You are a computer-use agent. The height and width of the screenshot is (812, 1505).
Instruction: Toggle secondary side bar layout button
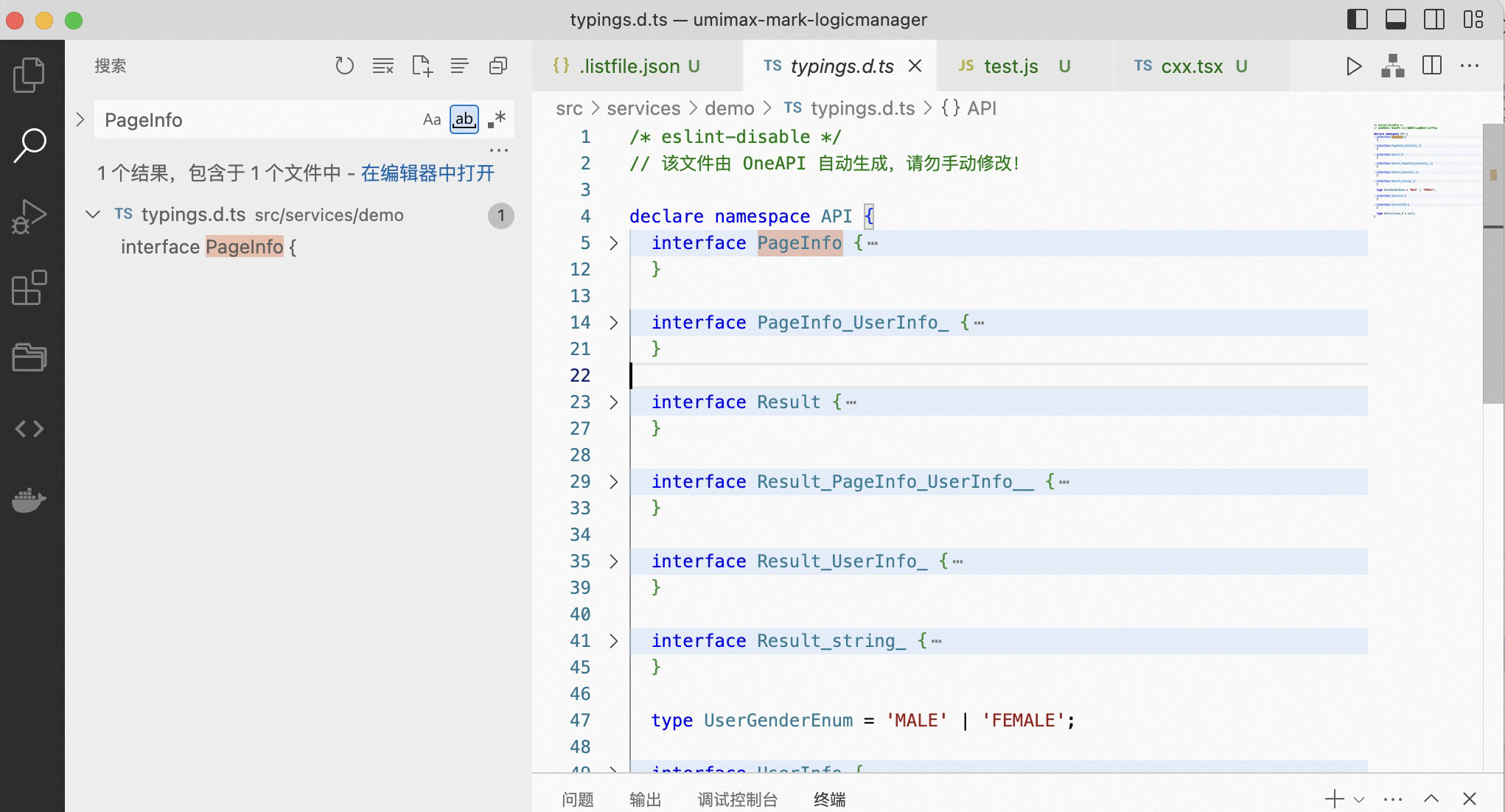point(1434,20)
